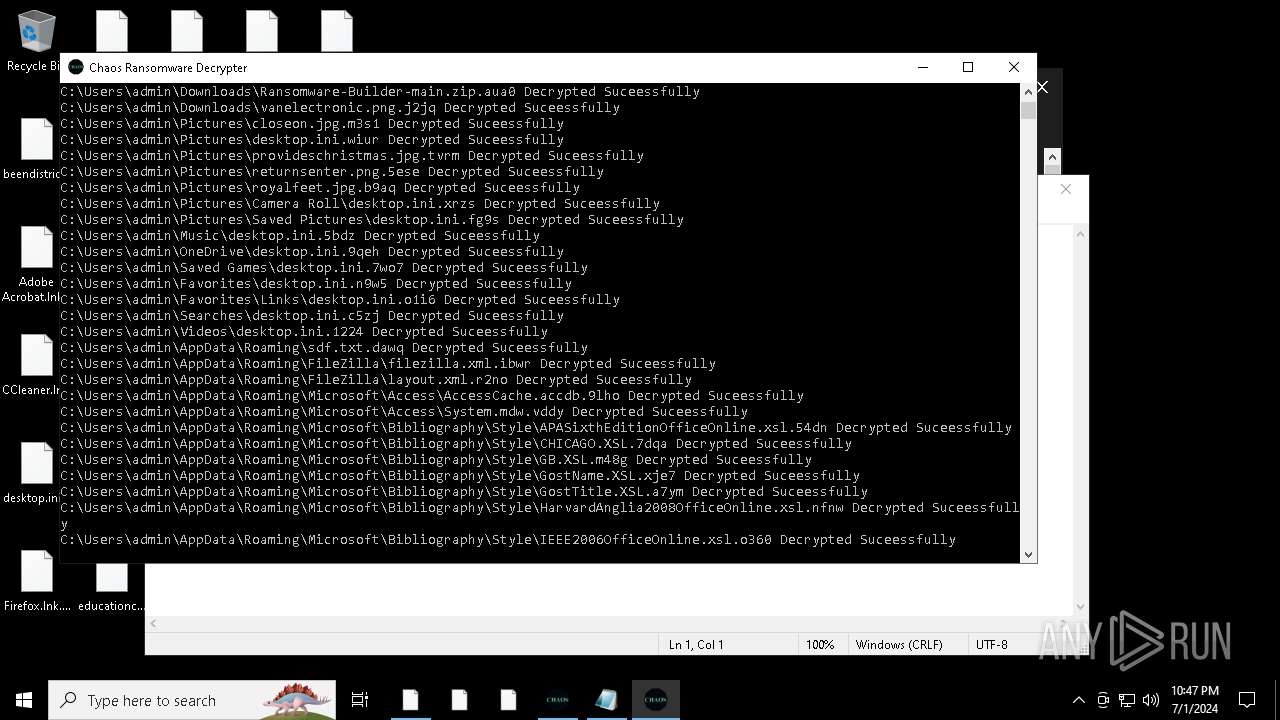This screenshot has height=720, width=1280.
Task: Select the CCleaner desktop shortcut
Action: pos(33,365)
